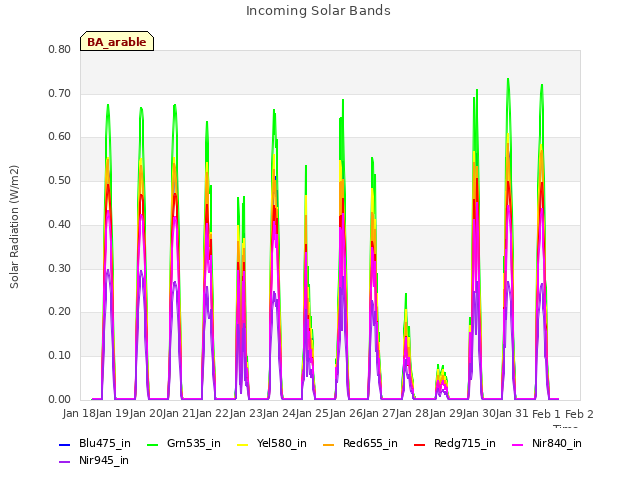Click the Grn535_in legend label
The width and height of the screenshot is (640, 480).
(193, 443)
